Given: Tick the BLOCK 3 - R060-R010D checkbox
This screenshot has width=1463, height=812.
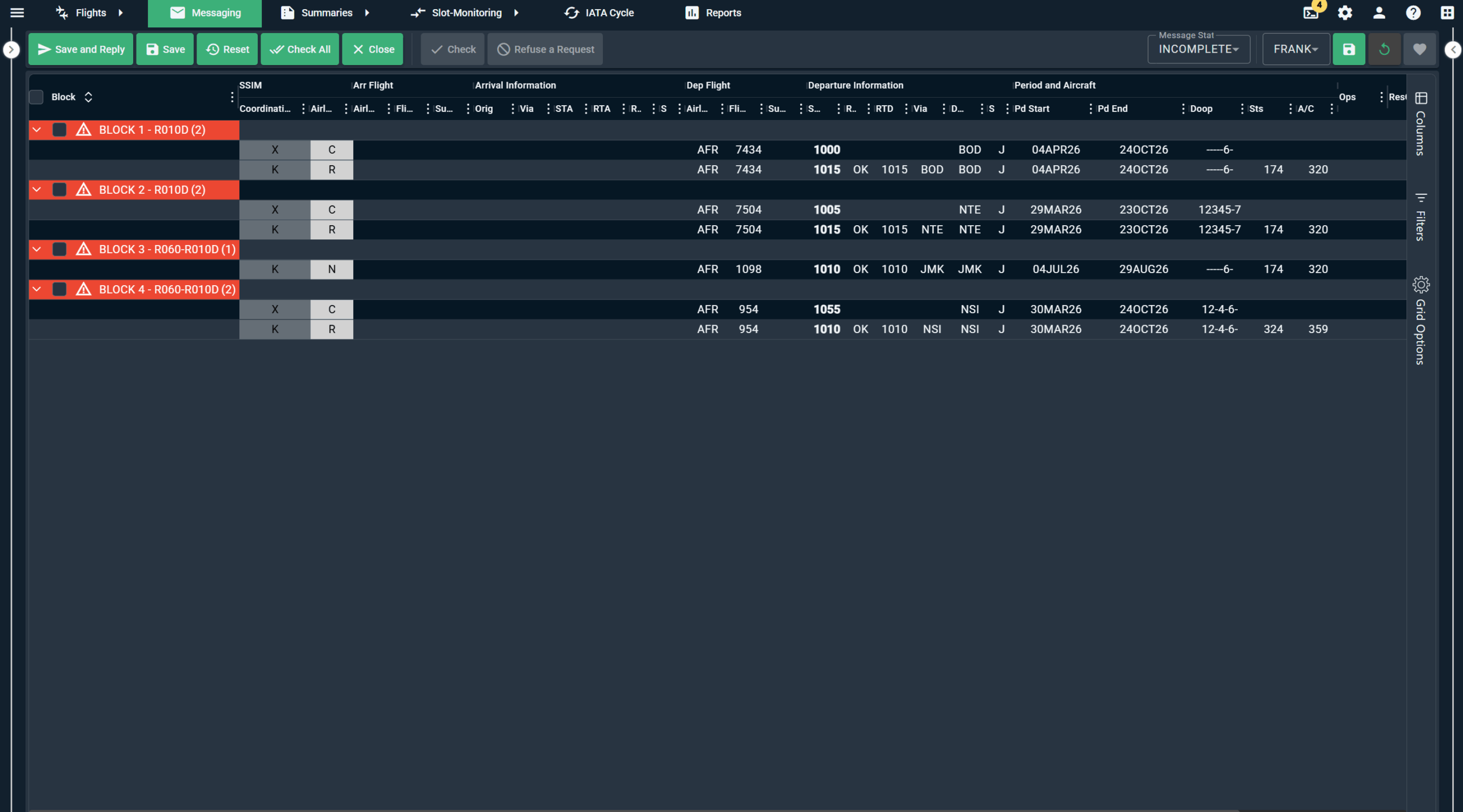Looking at the screenshot, I should pyautogui.click(x=59, y=249).
